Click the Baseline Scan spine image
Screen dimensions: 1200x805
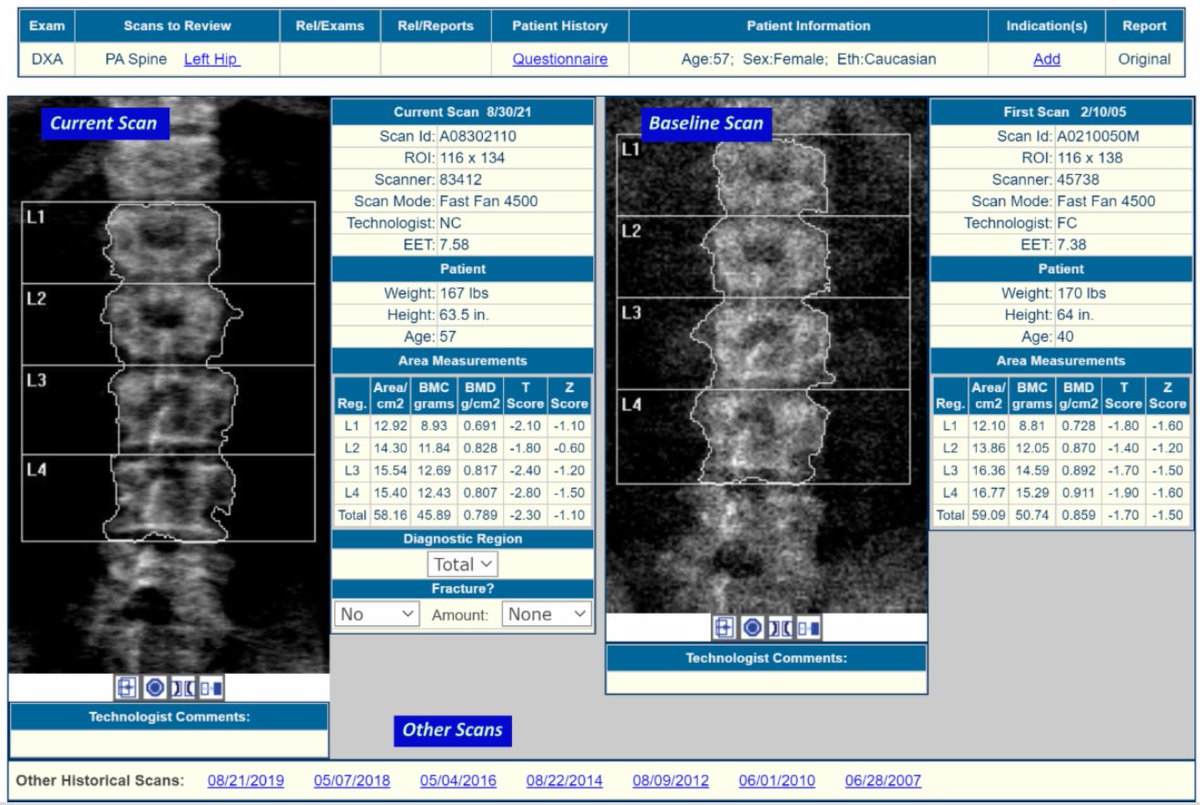click(x=766, y=355)
